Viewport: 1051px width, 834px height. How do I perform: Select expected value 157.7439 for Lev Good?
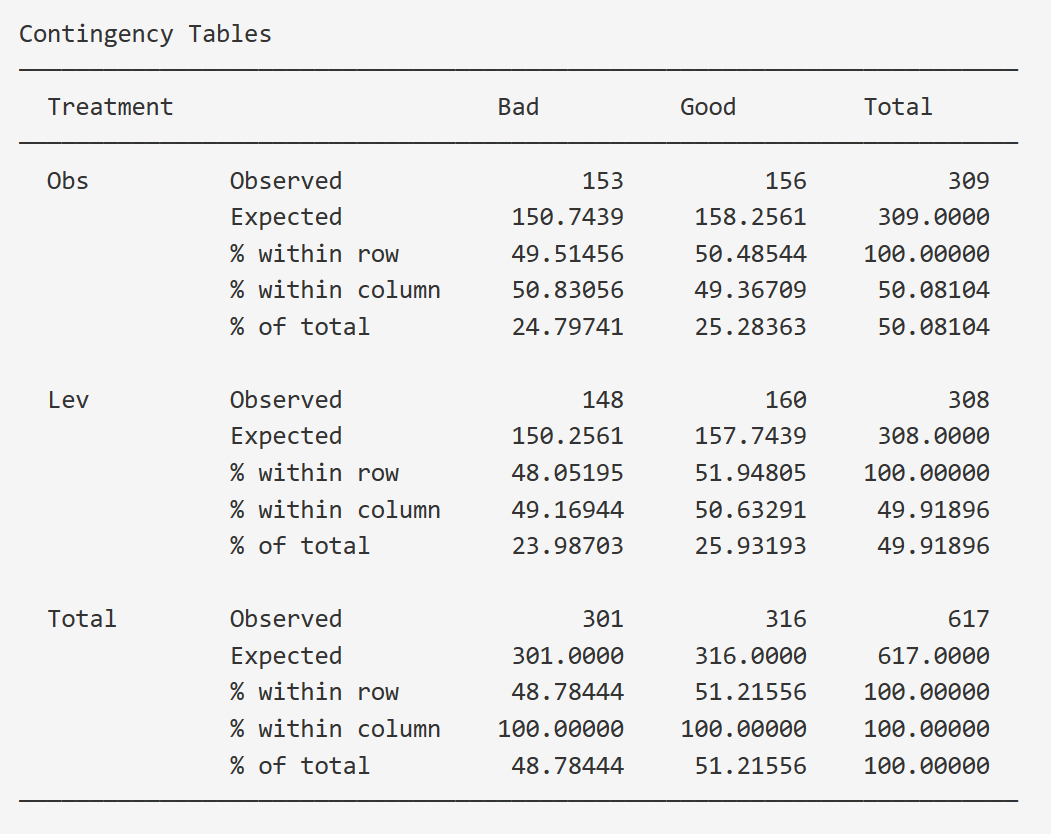click(x=750, y=436)
